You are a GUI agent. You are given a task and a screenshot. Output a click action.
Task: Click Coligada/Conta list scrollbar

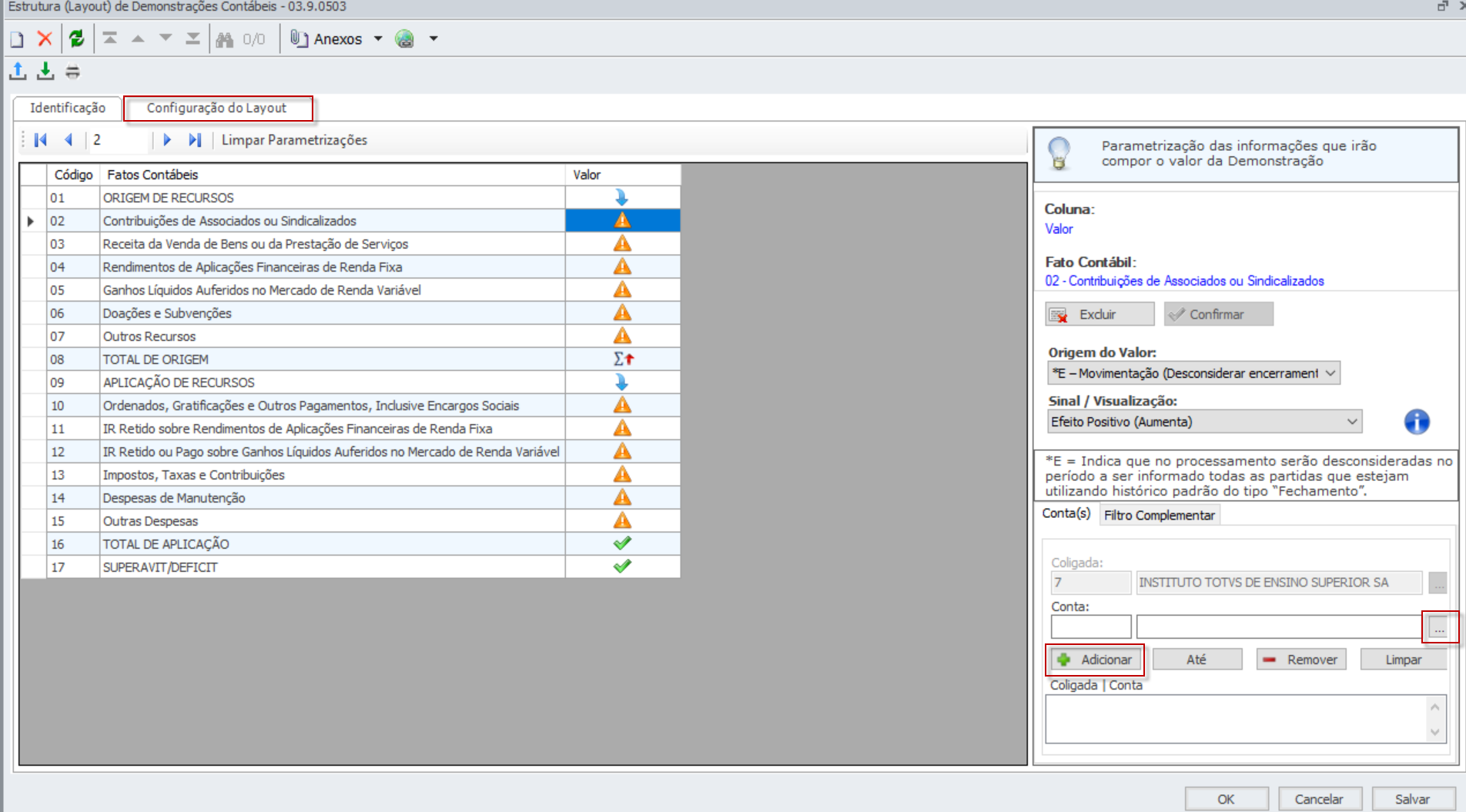[x=1434, y=719]
